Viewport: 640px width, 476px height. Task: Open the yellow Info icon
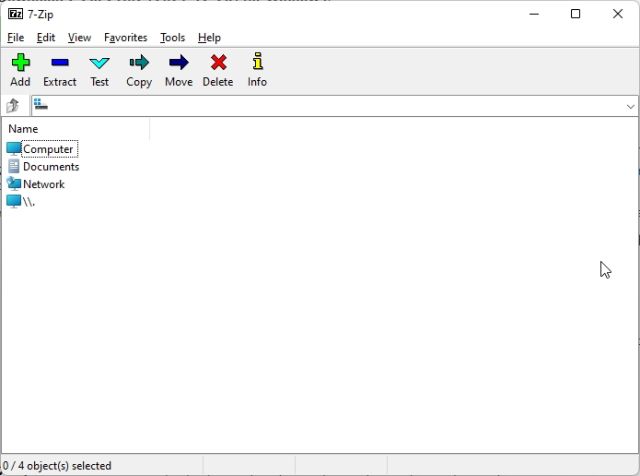pyautogui.click(x=257, y=64)
